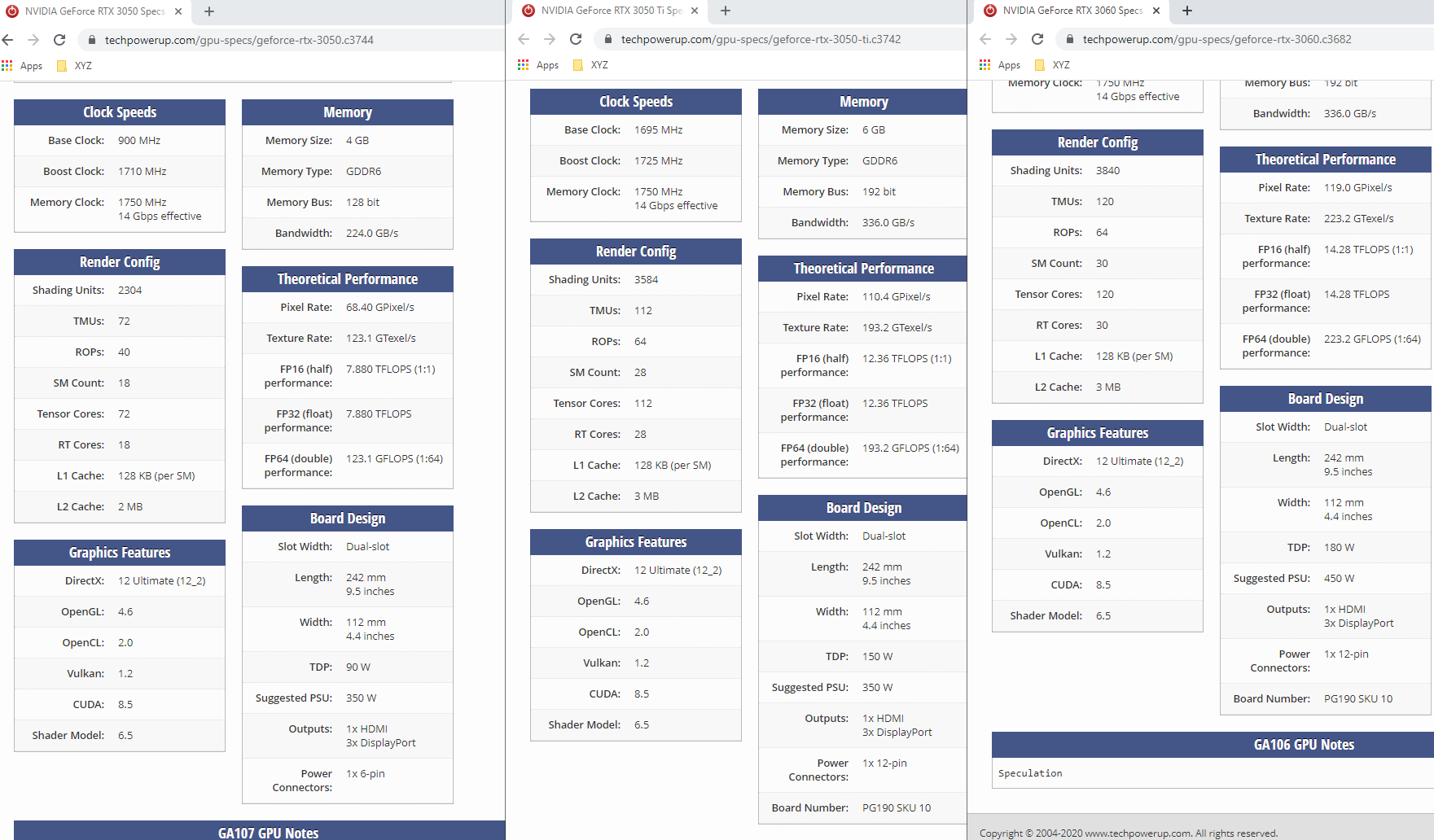Open Apps grid in RTX 3060 window
This screenshot has height=840, width=1434.
[1001, 65]
